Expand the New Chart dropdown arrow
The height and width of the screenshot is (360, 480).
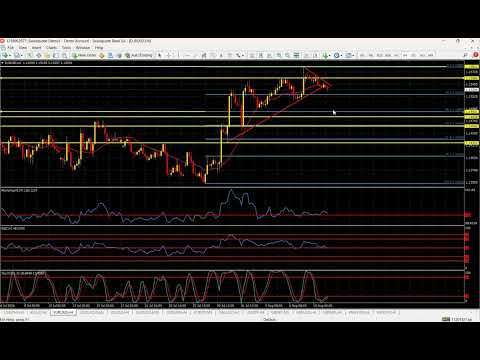10,55
